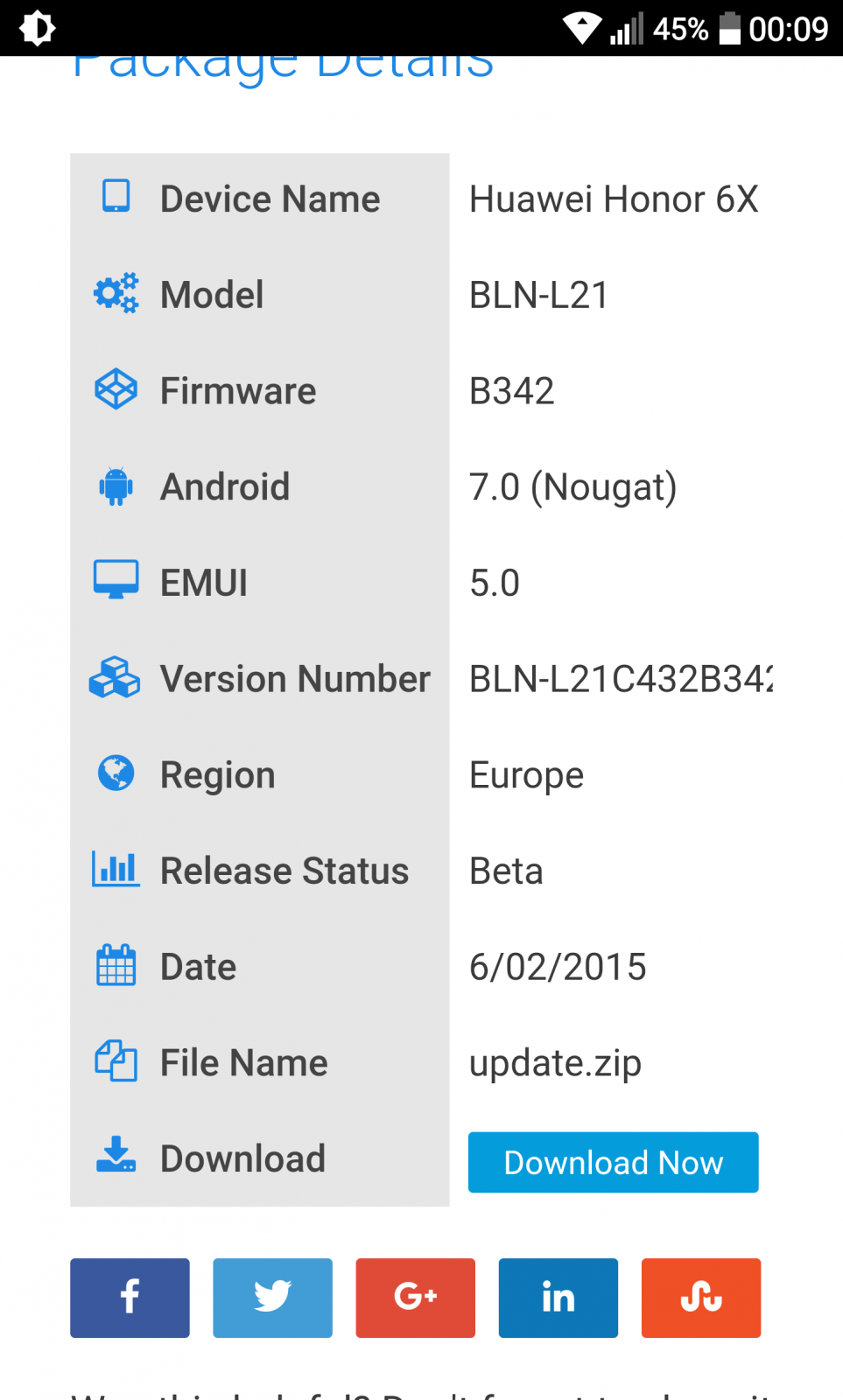Tap the Download tray icon
Image resolution: width=843 pixels, height=1400 pixels.
[116, 1154]
